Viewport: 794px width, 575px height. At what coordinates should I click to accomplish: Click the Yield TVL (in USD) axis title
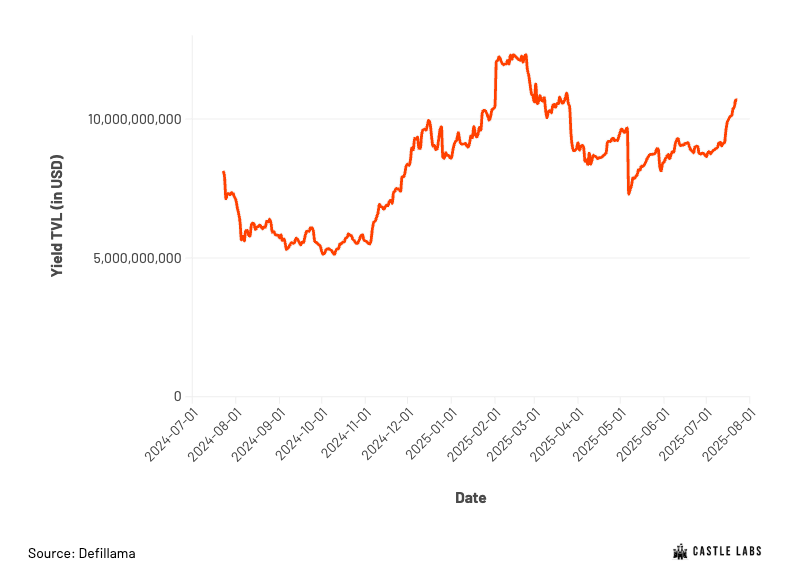click(x=57, y=216)
